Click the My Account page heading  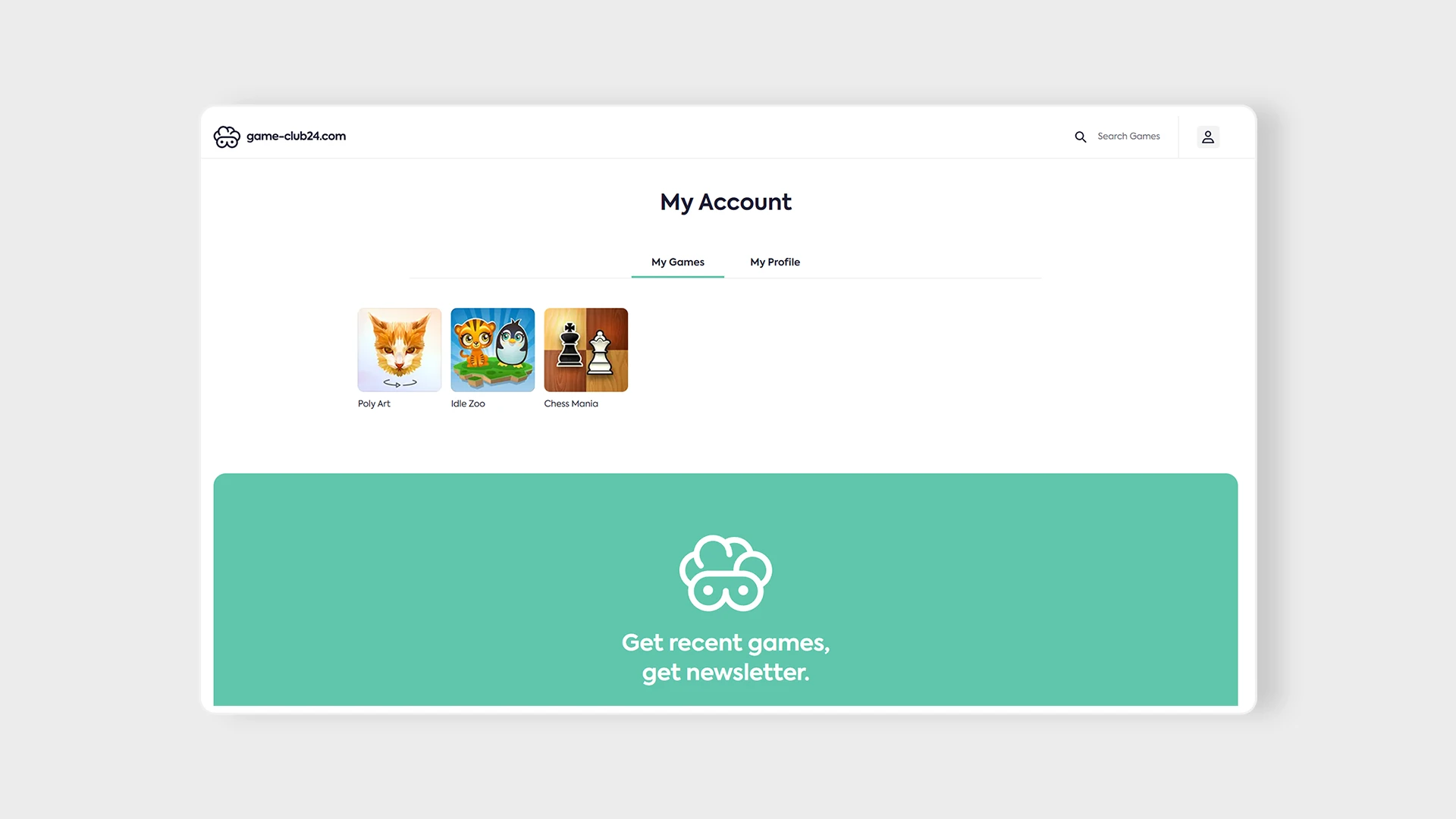pyautogui.click(x=726, y=202)
